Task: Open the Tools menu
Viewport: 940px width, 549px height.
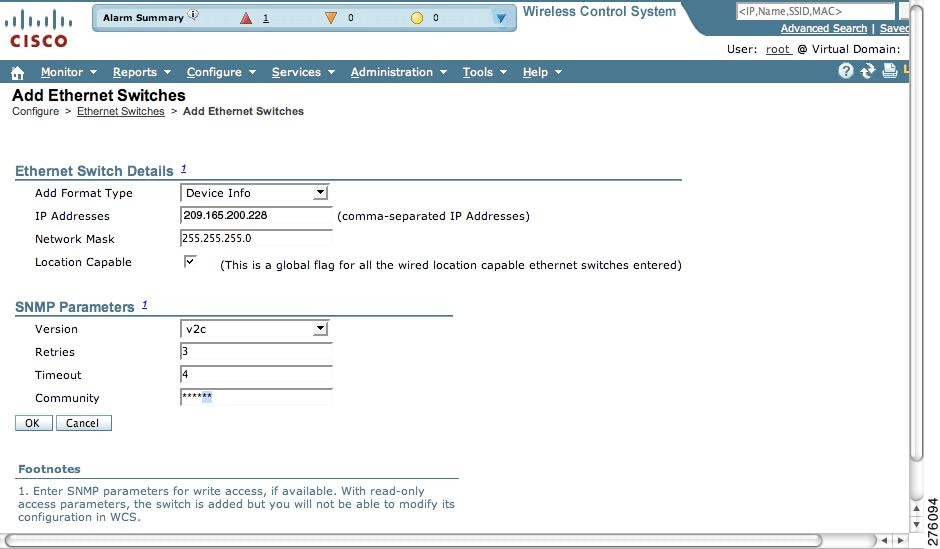Action: pyautogui.click(x=484, y=72)
